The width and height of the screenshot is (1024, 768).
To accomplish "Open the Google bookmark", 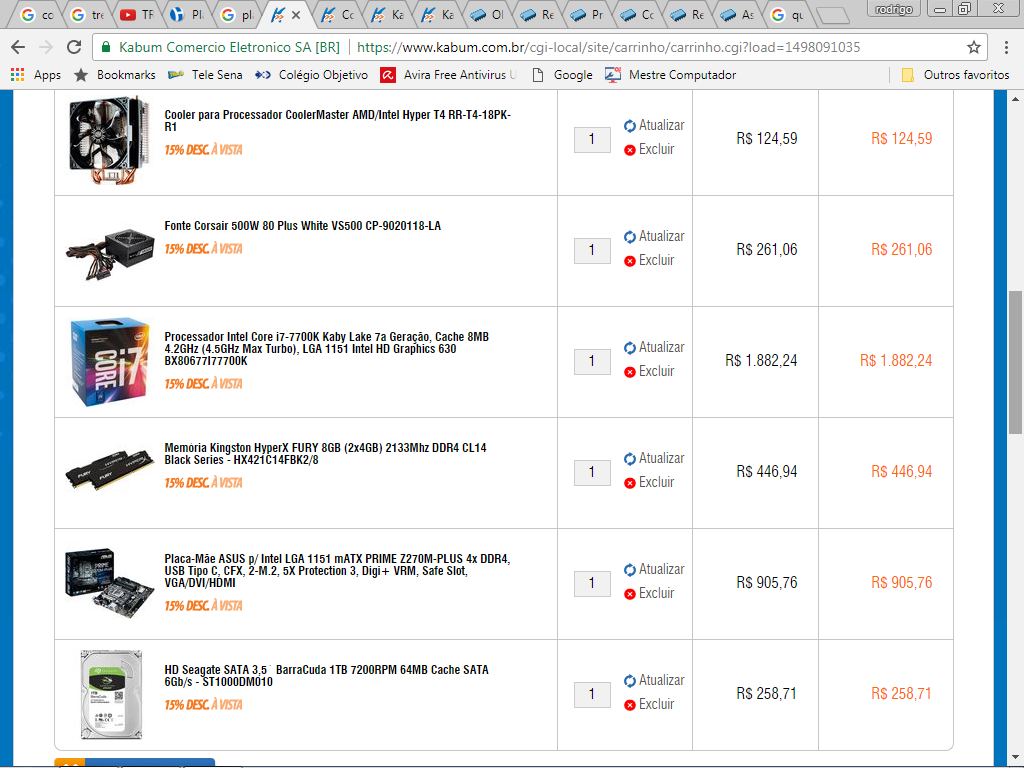I will coord(562,74).
